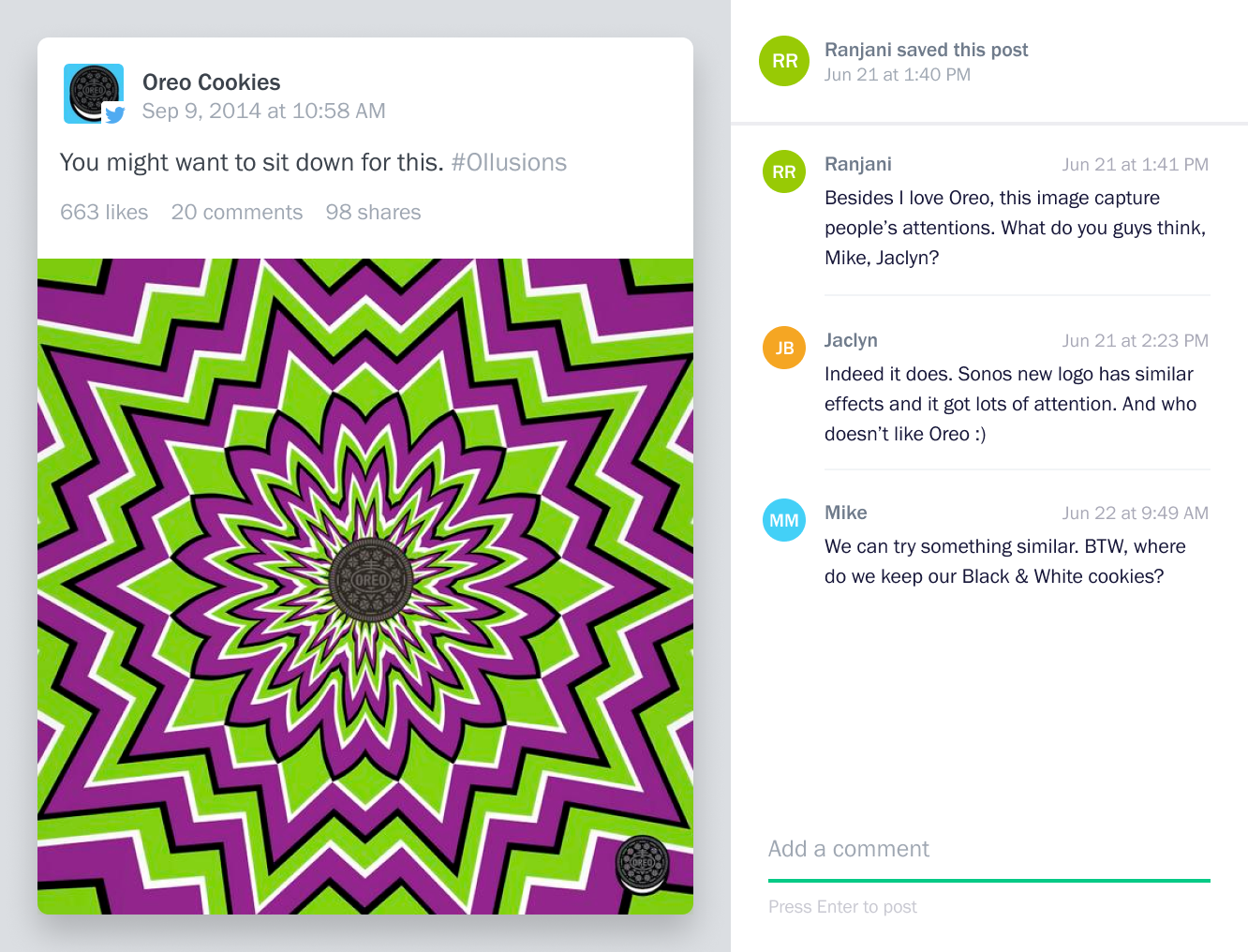
Task: Click the Mike commenter name
Action: (846, 513)
